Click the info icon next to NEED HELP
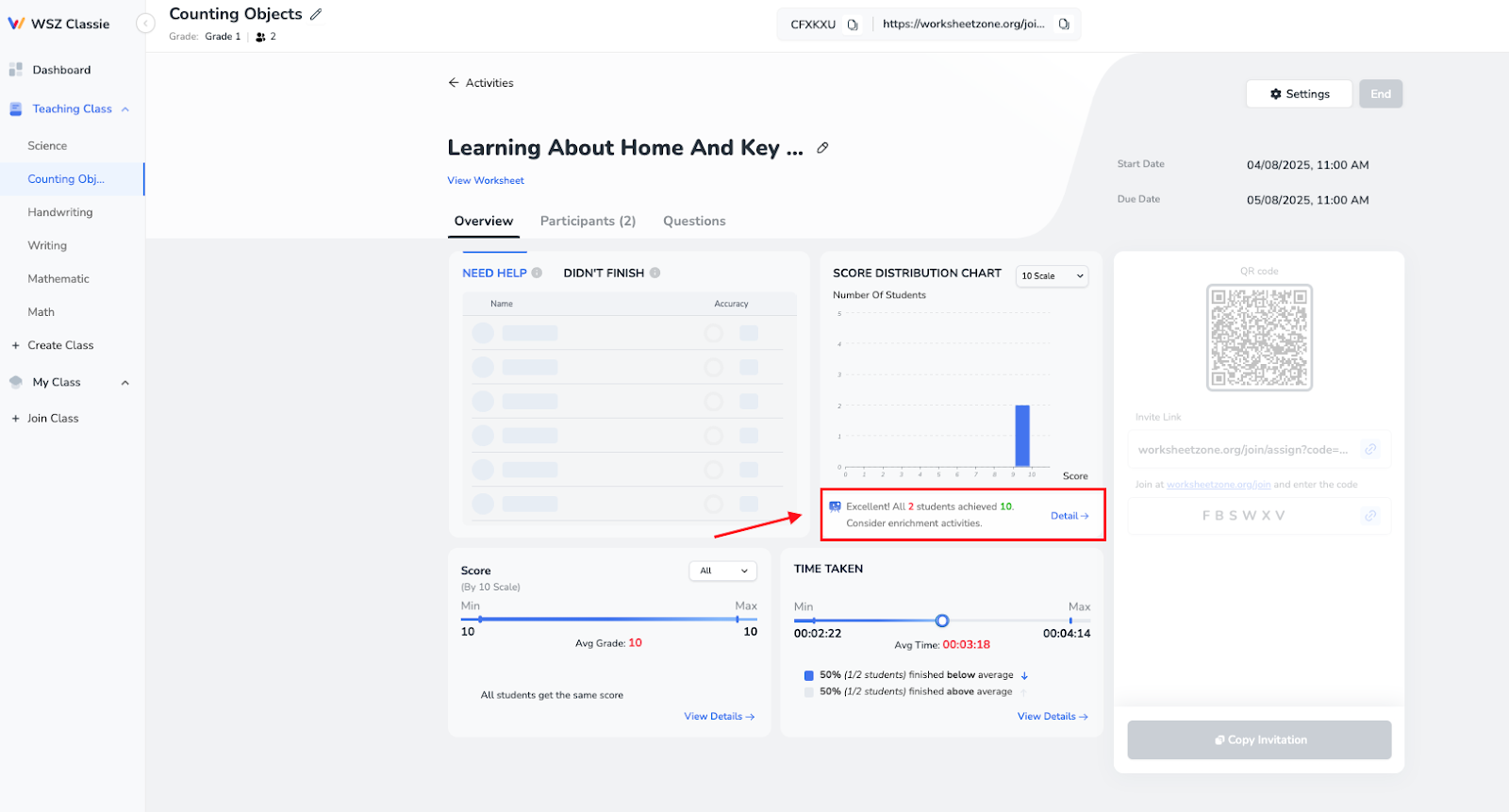The width and height of the screenshot is (1509, 812). (537, 273)
